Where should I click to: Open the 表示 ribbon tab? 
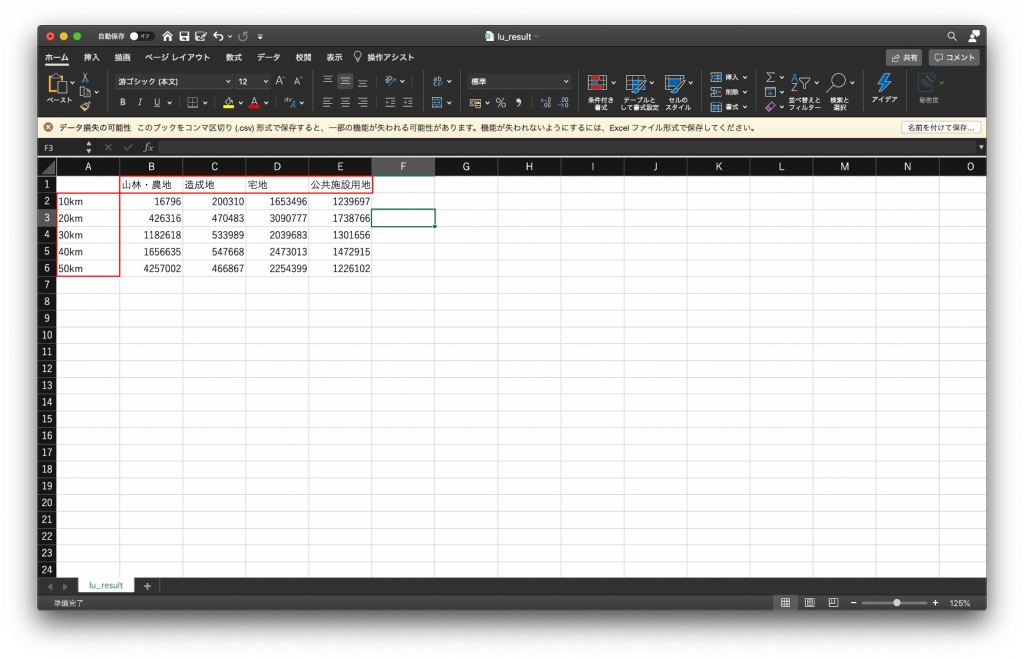click(x=334, y=57)
